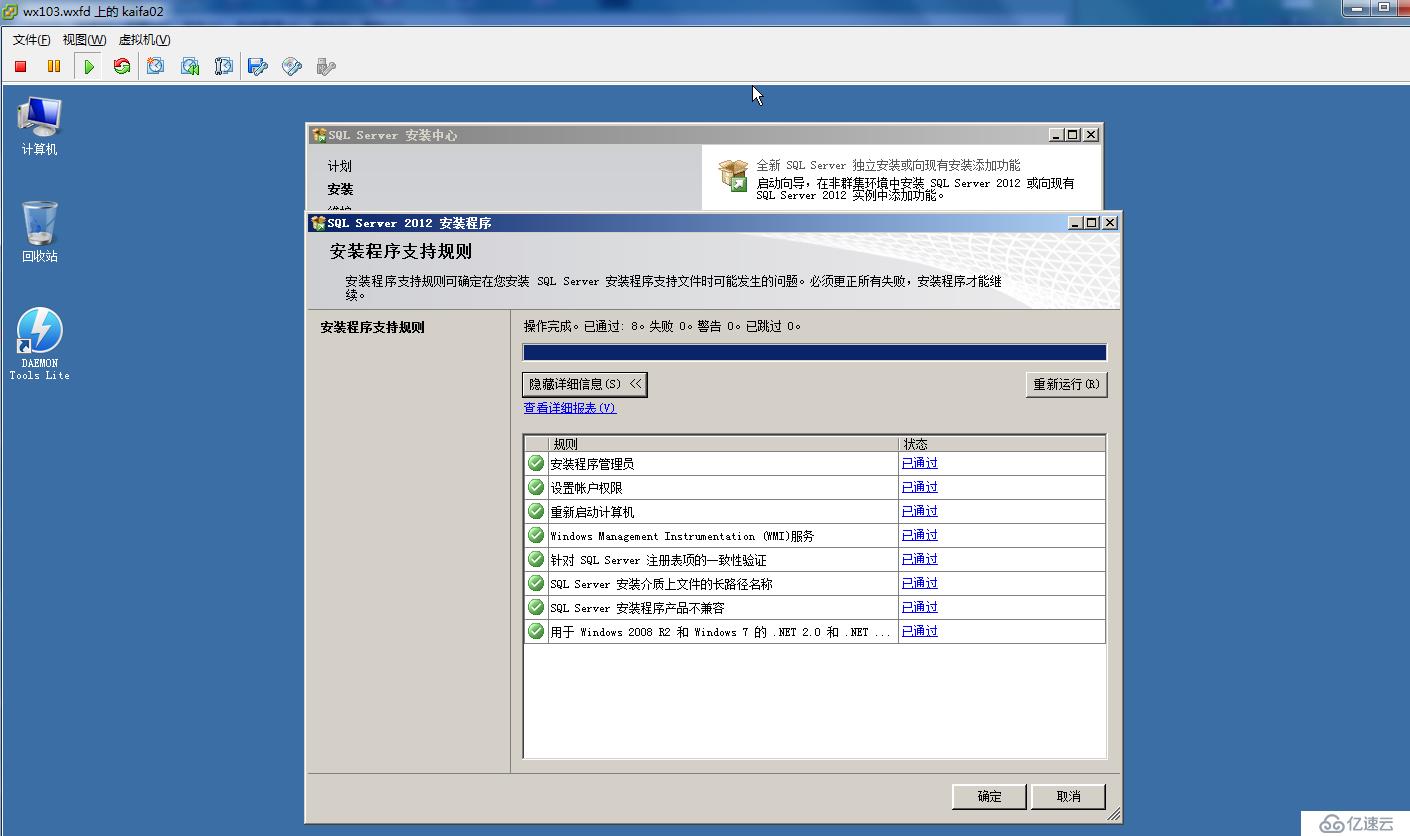Select the 计算机 desktop icon
The image size is (1410, 836).
pyautogui.click(x=40, y=126)
